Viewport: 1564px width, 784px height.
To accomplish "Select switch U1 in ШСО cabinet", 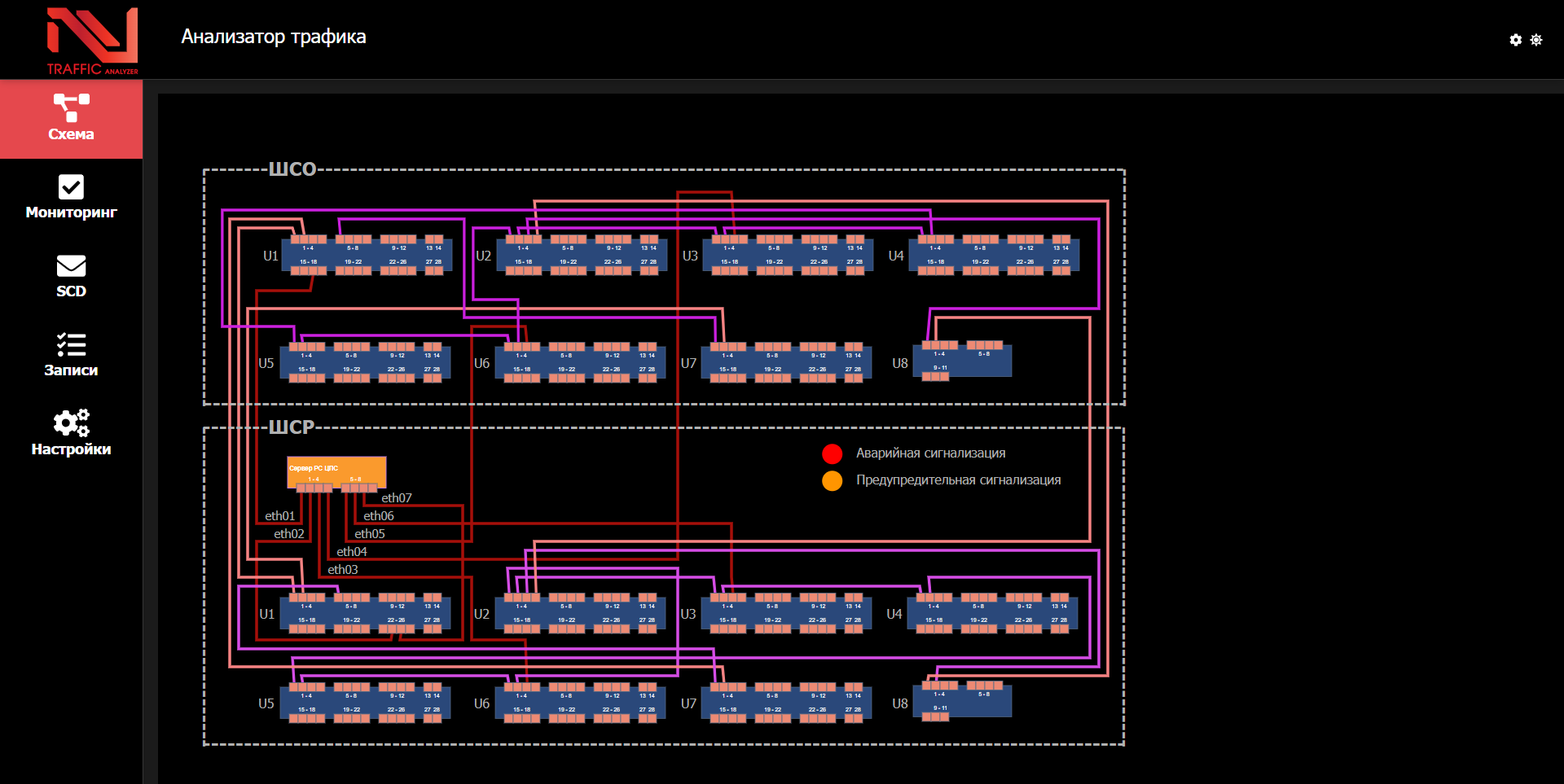I will tap(366, 255).
